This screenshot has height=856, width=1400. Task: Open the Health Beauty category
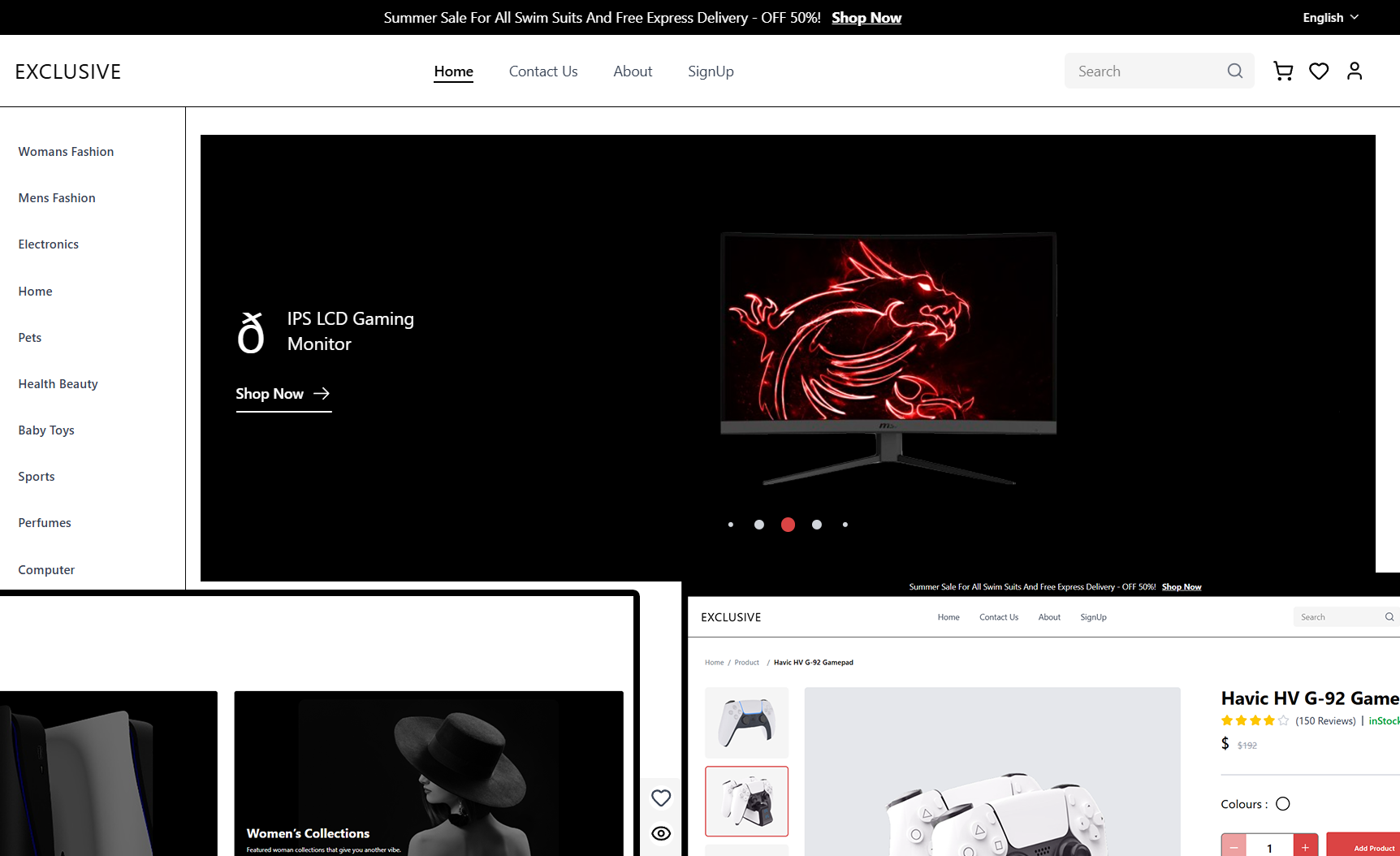pyautogui.click(x=58, y=384)
